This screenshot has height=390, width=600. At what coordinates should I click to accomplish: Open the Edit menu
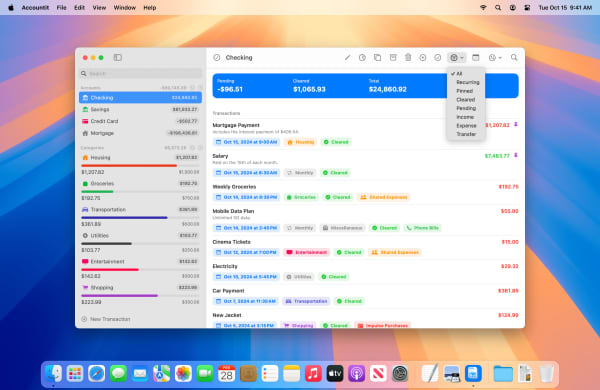pos(79,8)
